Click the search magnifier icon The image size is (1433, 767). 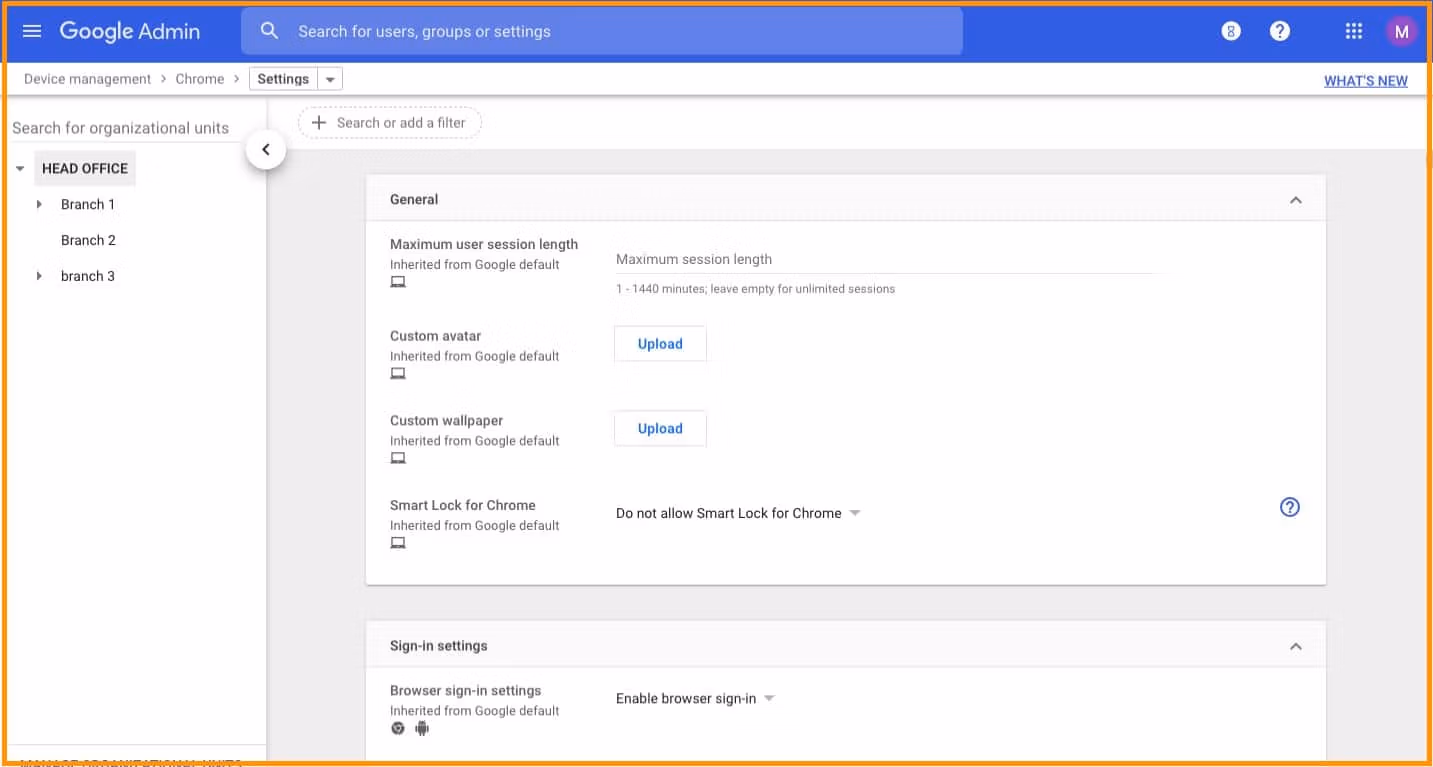pos(269,31)
